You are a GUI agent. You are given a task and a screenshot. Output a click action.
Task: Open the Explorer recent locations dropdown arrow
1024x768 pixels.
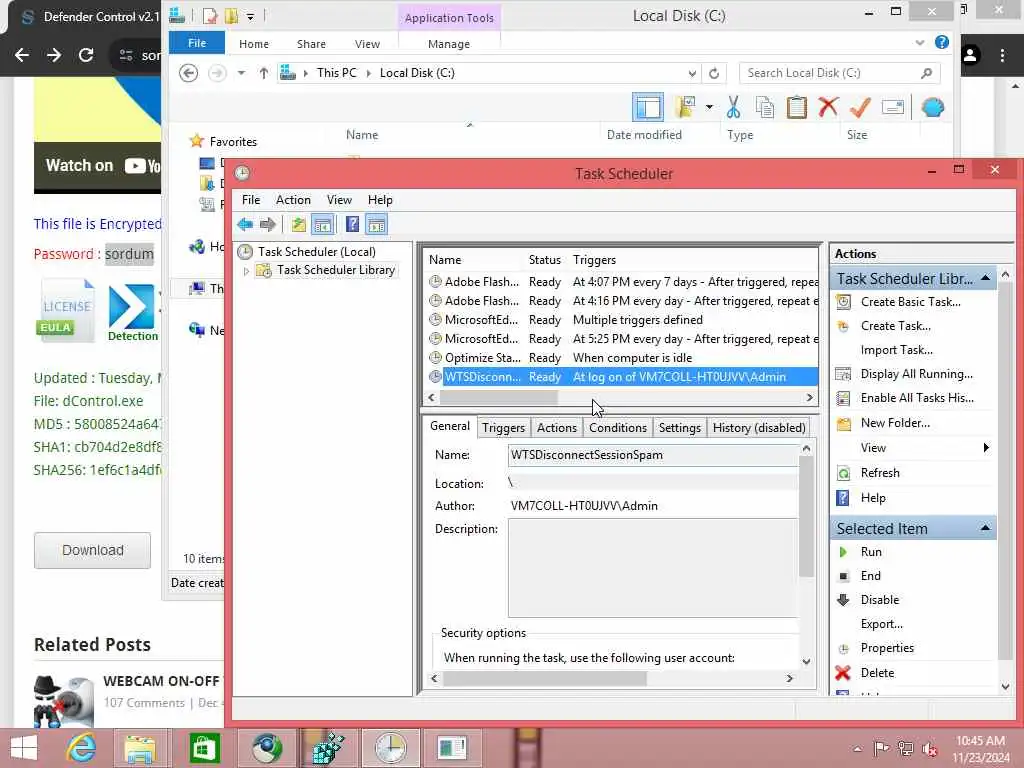point(241,73)
